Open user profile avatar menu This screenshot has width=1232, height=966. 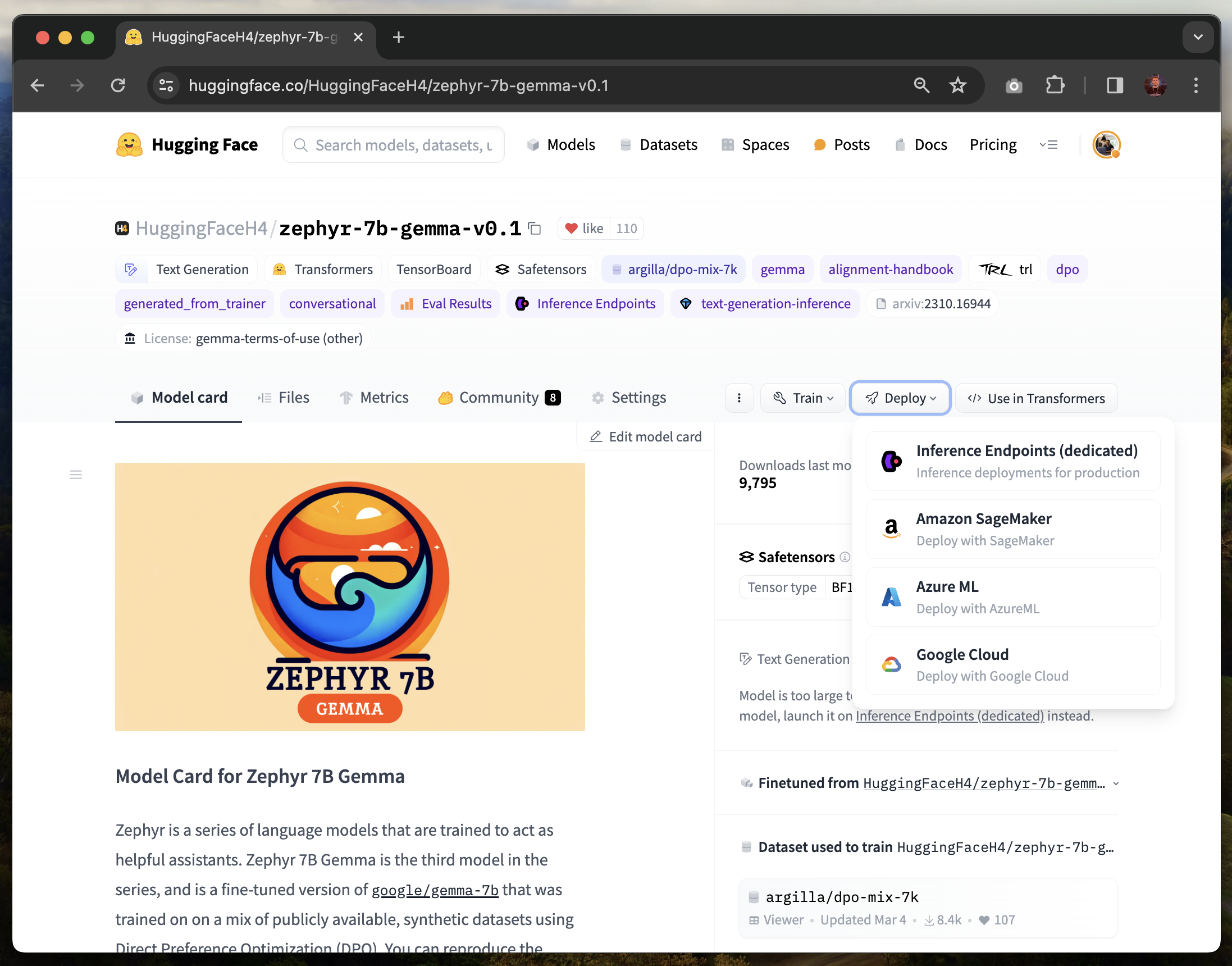tap(1106, 145)
